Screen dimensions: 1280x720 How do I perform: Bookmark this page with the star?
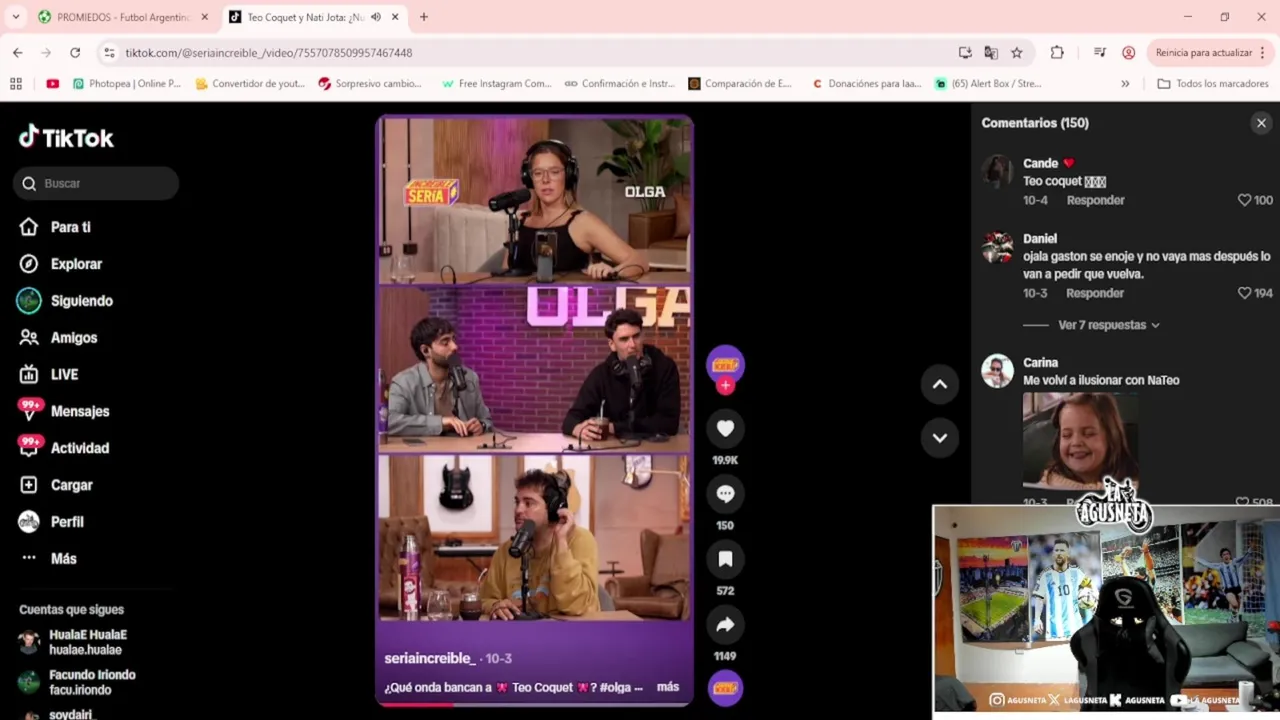[1017, 53]
